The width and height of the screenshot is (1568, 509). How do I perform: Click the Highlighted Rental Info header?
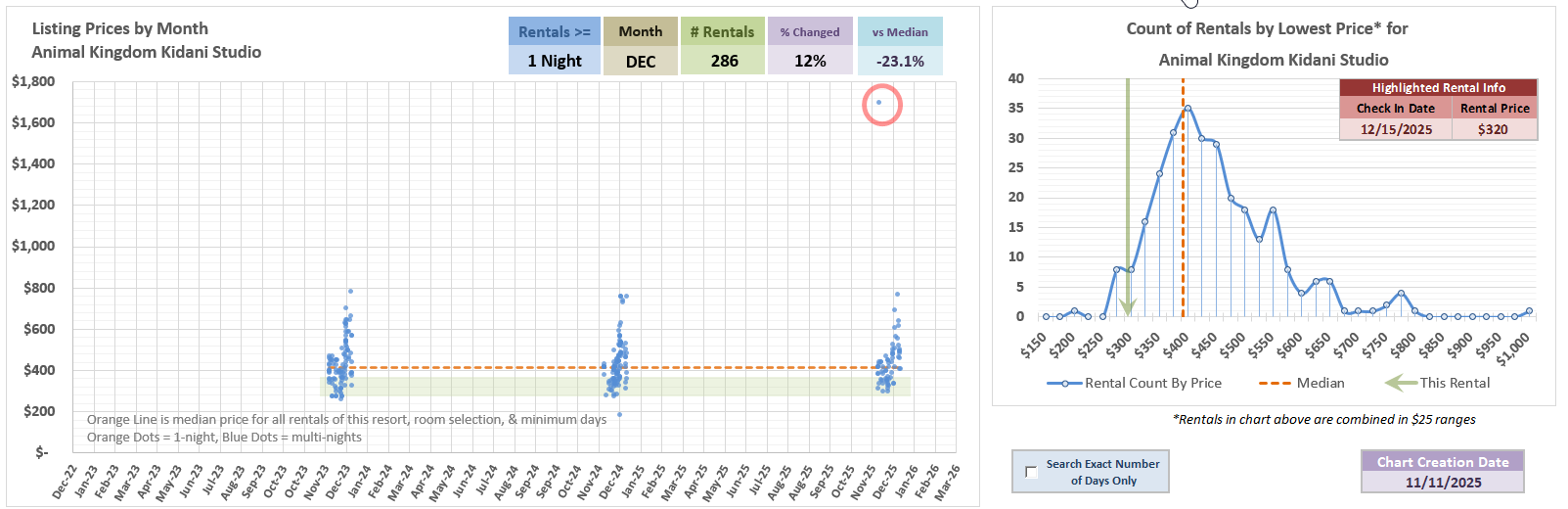click(1438, 87)
